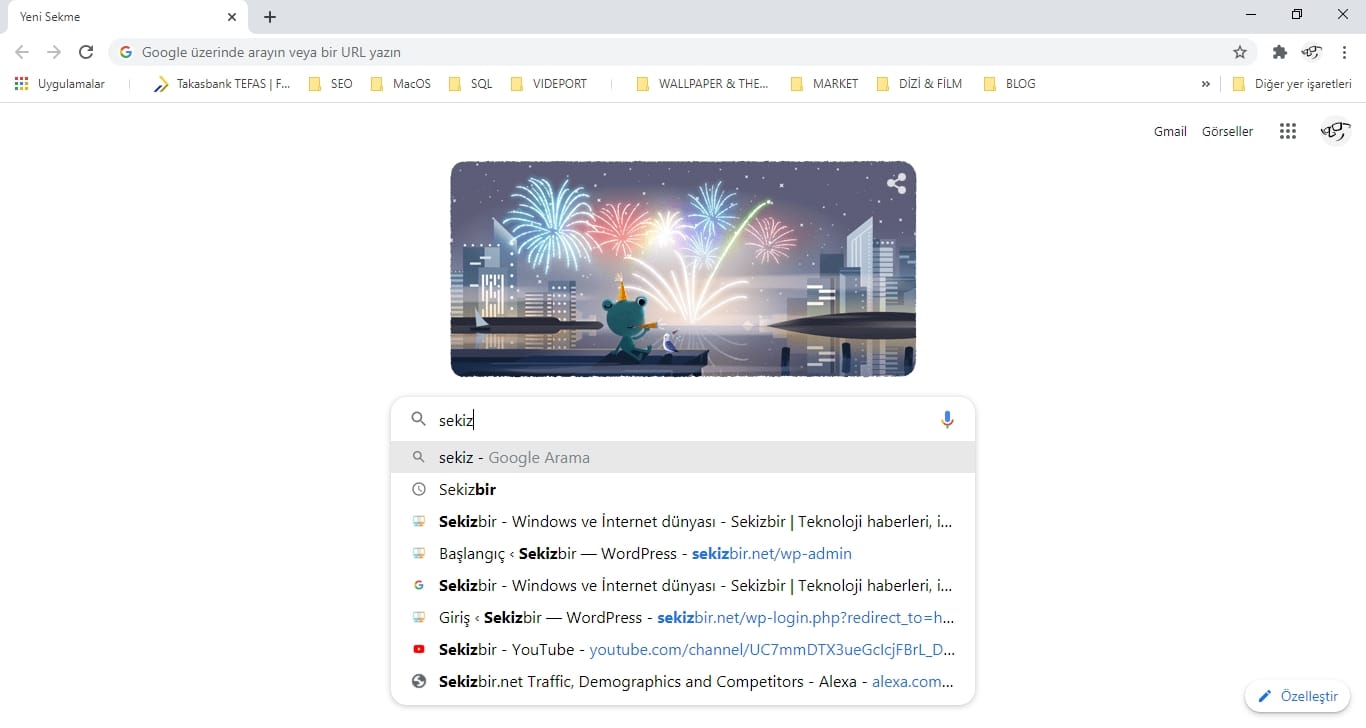Viewport: 1366px width, 728px height.
Task: Open the SQL bookmark folder
Action: click(471, 84)
